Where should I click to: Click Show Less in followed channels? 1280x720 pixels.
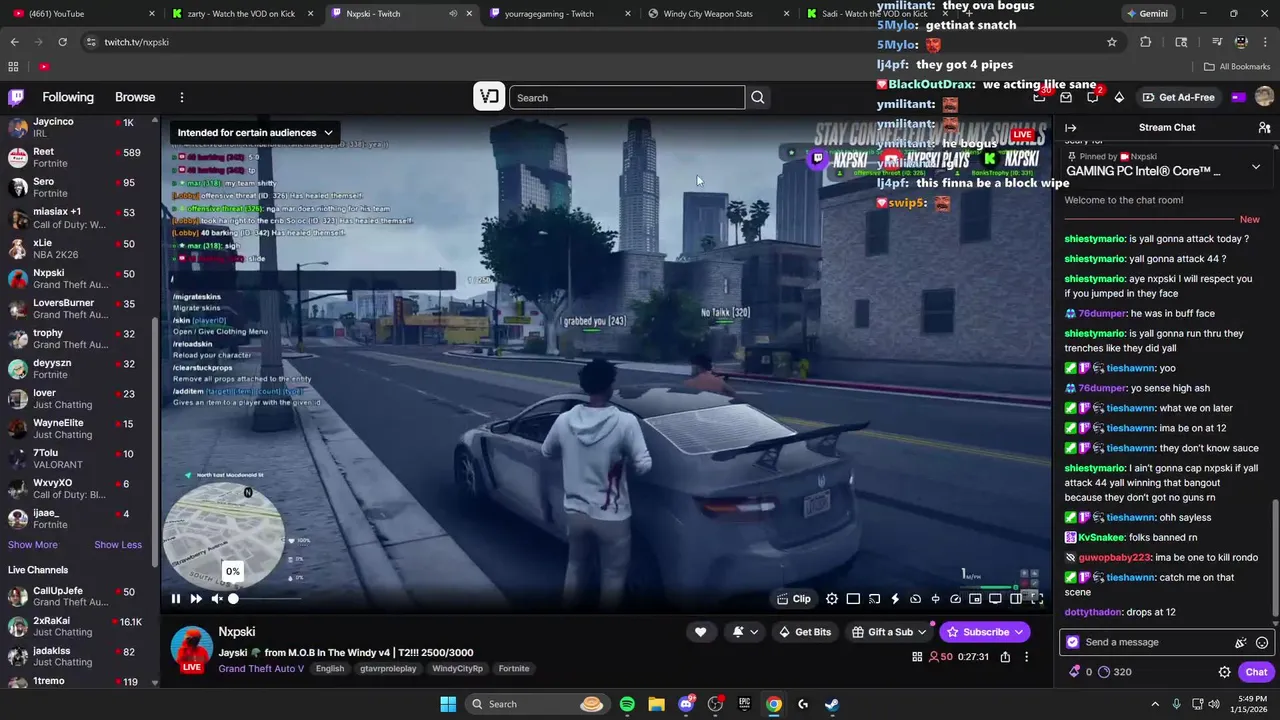(x=118, y=545)
